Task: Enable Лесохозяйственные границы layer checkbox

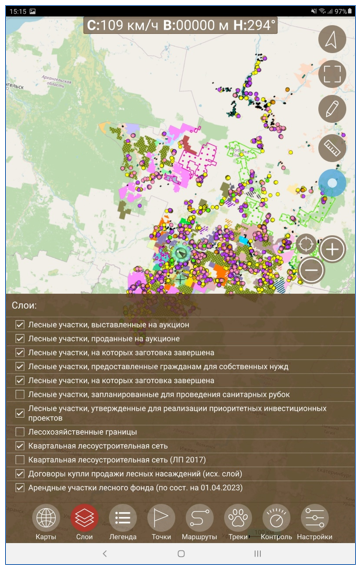Action: 20,432
